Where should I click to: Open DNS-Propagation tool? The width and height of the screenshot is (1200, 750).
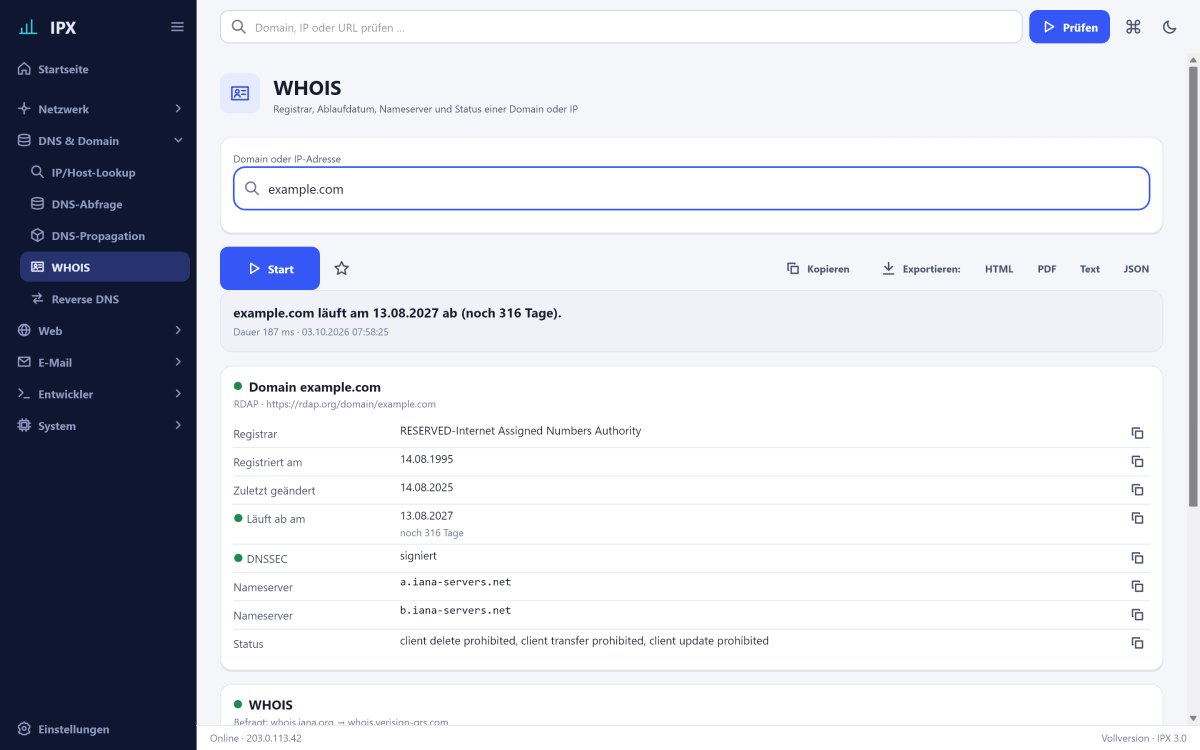pos(105,236)
